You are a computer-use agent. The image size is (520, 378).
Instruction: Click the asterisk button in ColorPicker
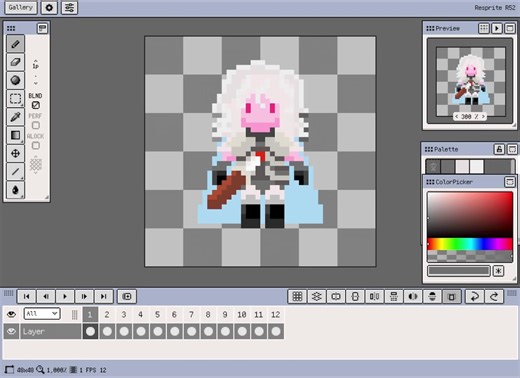(498, 271)
